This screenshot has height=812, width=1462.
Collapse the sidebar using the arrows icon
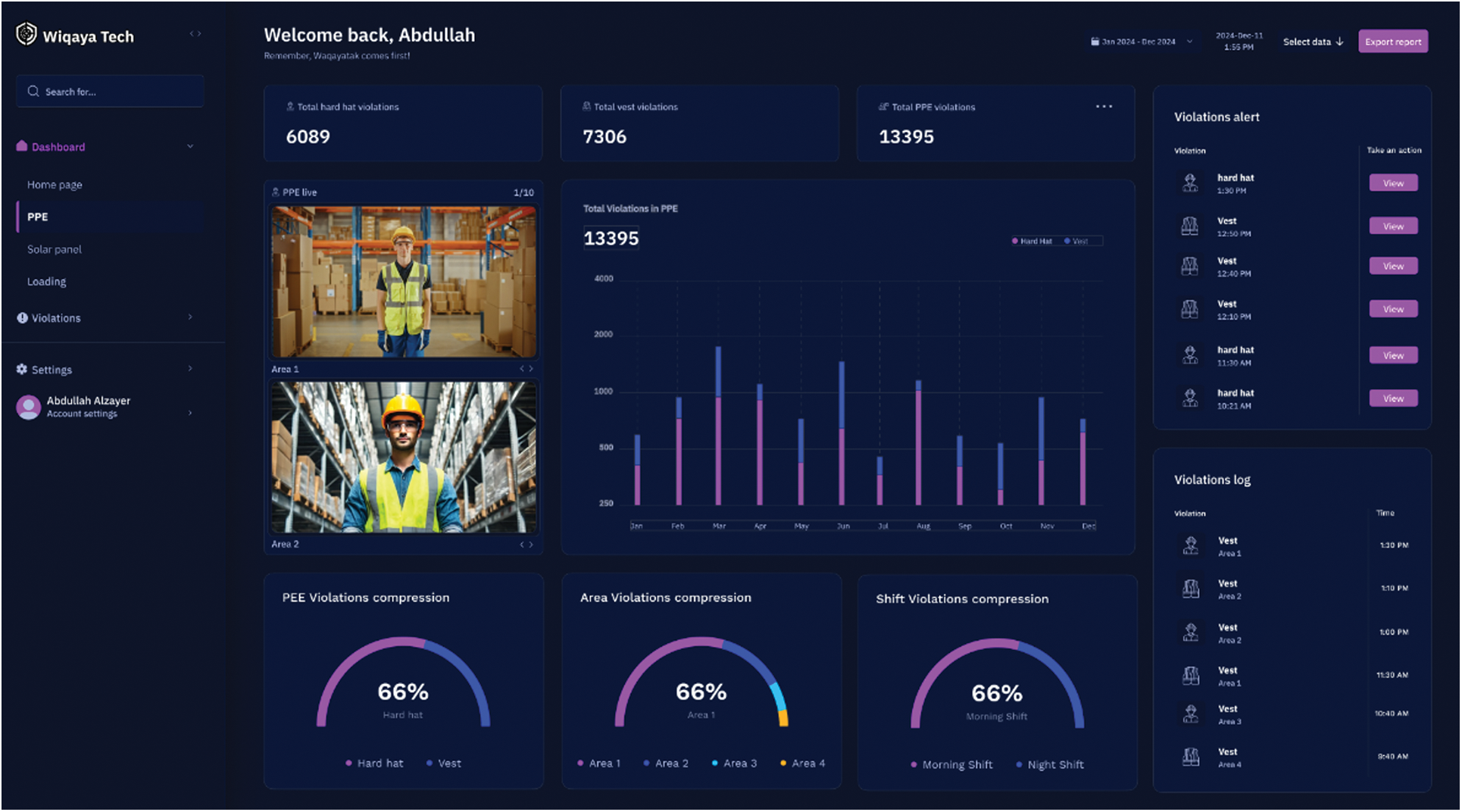click(195, 33)
